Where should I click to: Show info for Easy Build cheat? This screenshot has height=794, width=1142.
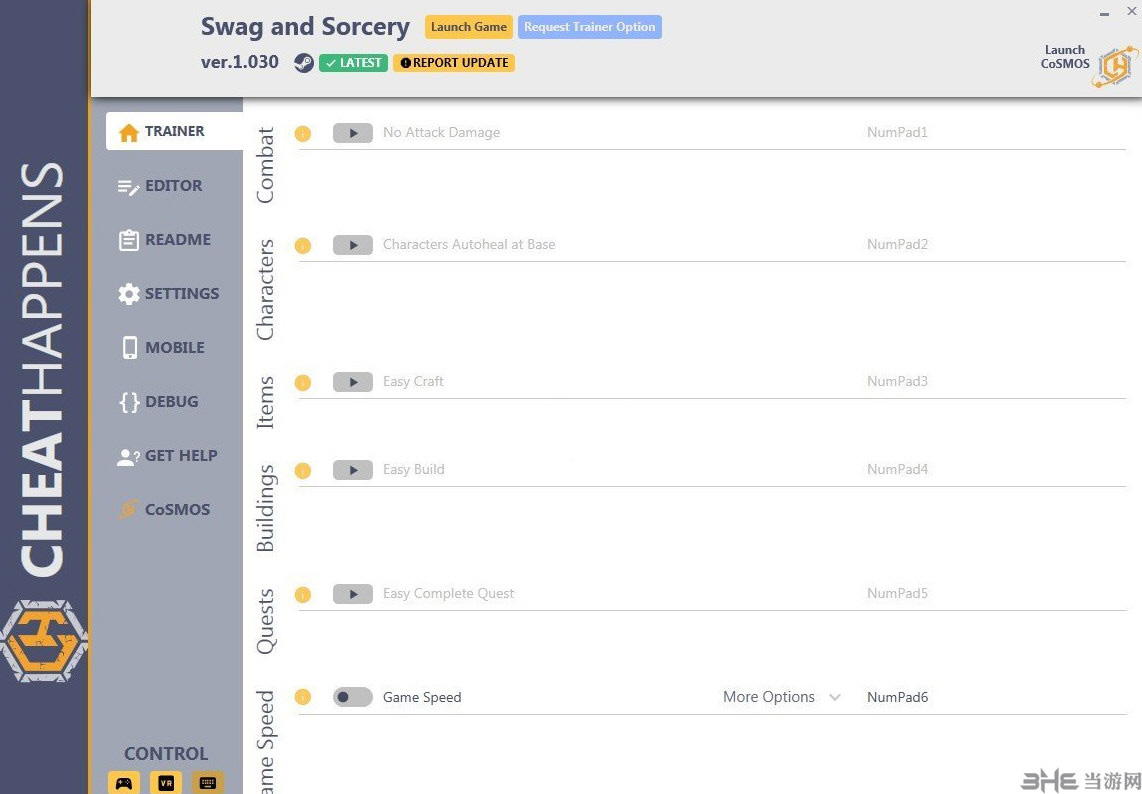pos(303,471)
